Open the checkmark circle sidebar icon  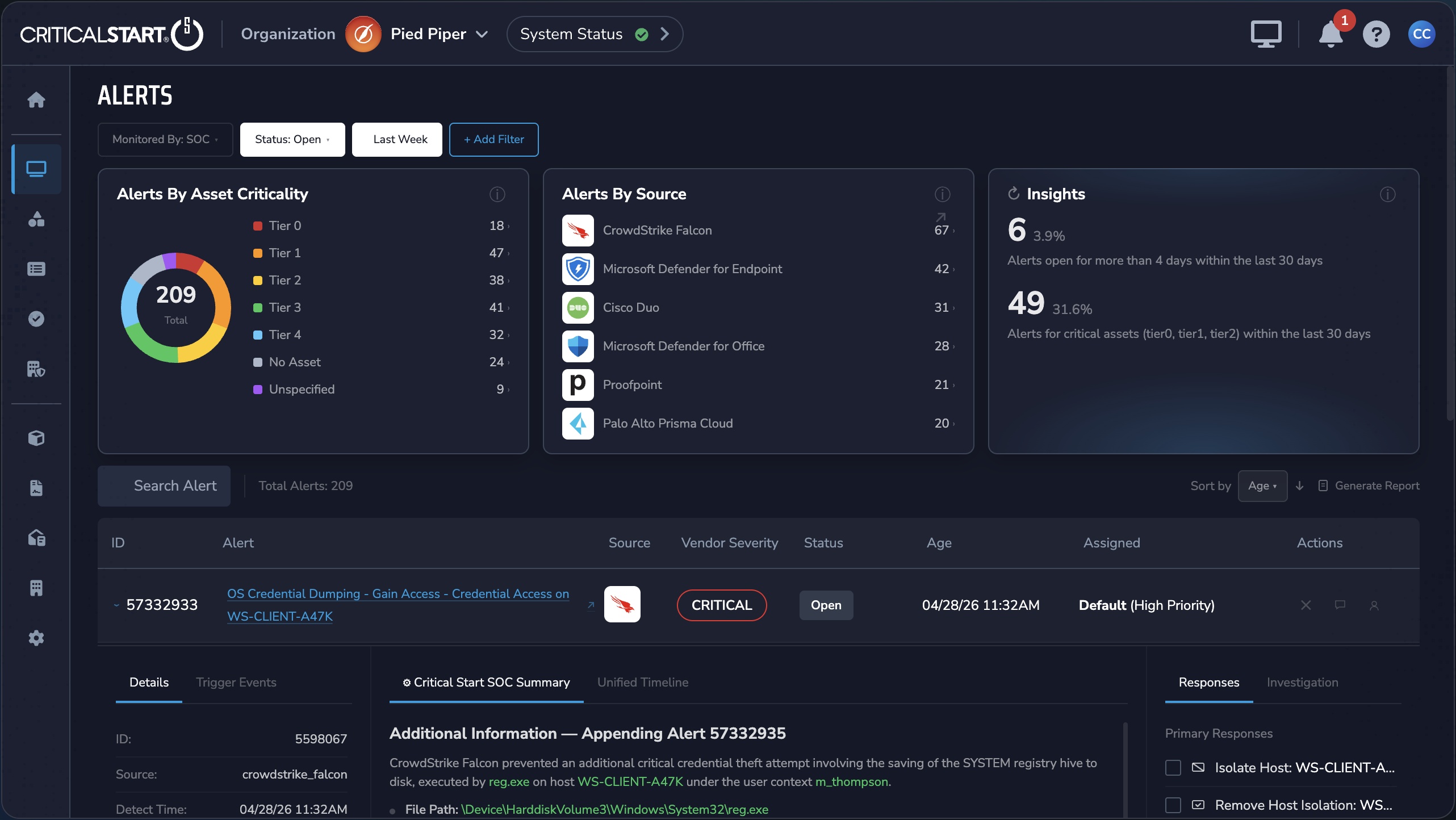pos(36,319)
